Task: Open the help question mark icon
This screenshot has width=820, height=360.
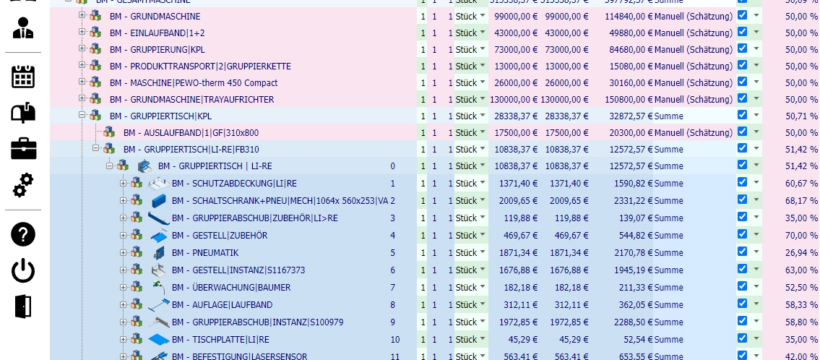Action: click(x=23, y=234)
